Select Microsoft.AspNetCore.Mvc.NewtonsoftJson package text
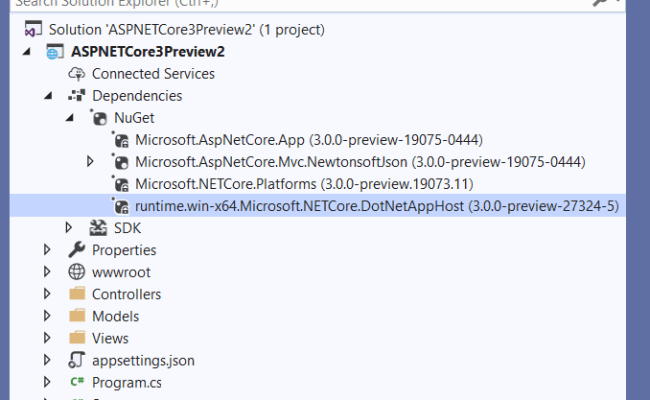The width and height of the screenshot is (650, 400). click(x=360, y=162)
